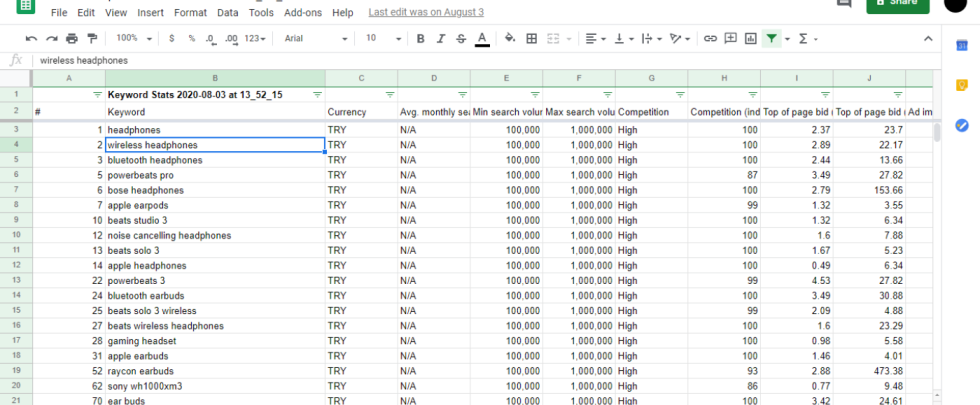Format as currency with dollar icon
980x405 pixels.
tap(172, 39)
